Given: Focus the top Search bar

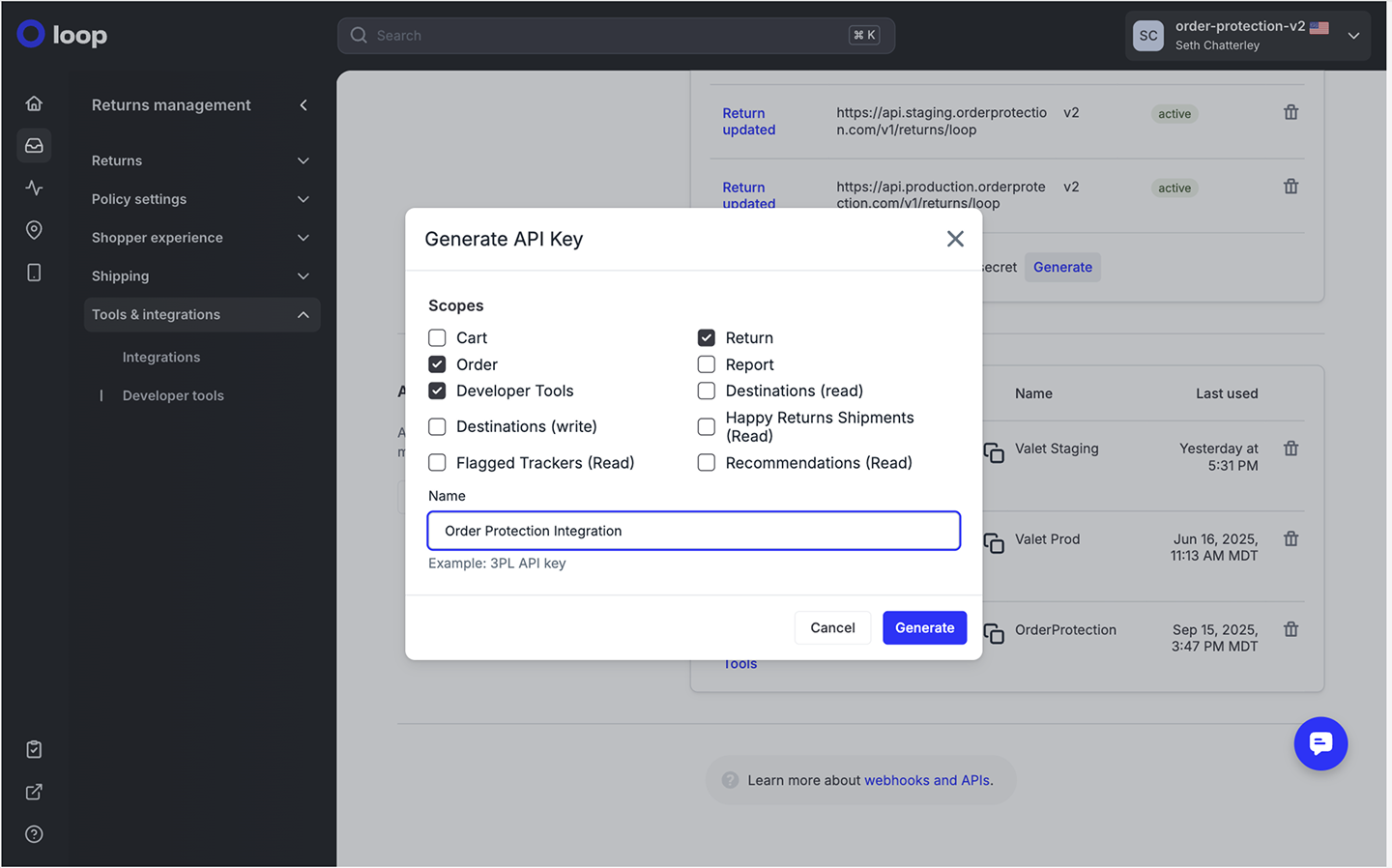Looking at the screenshot, I should [616, 35].
